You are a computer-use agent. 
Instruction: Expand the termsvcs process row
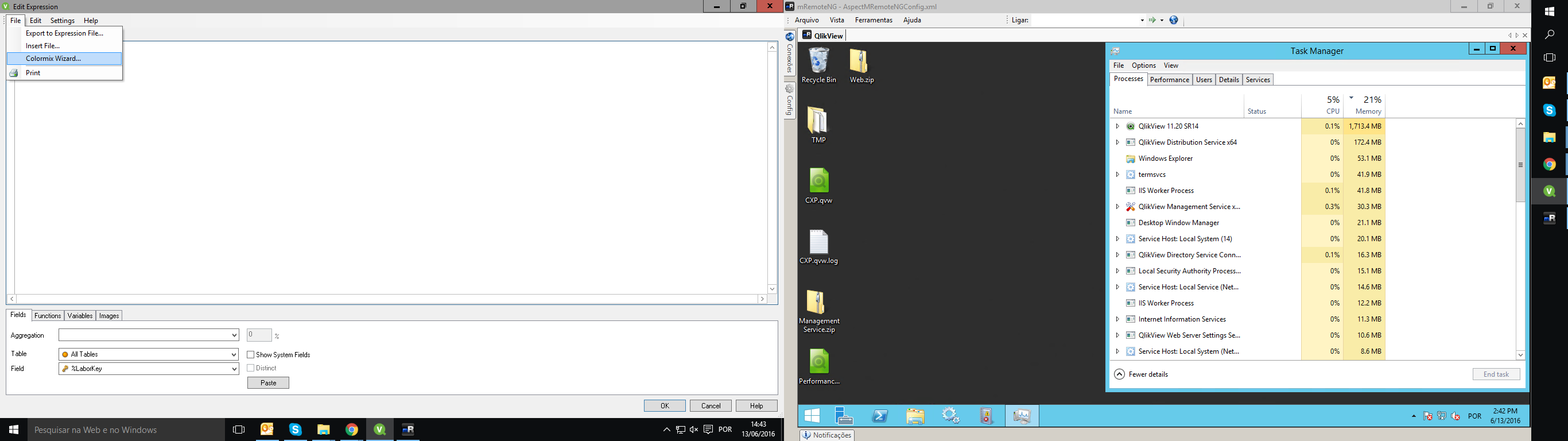(1117, 174)
